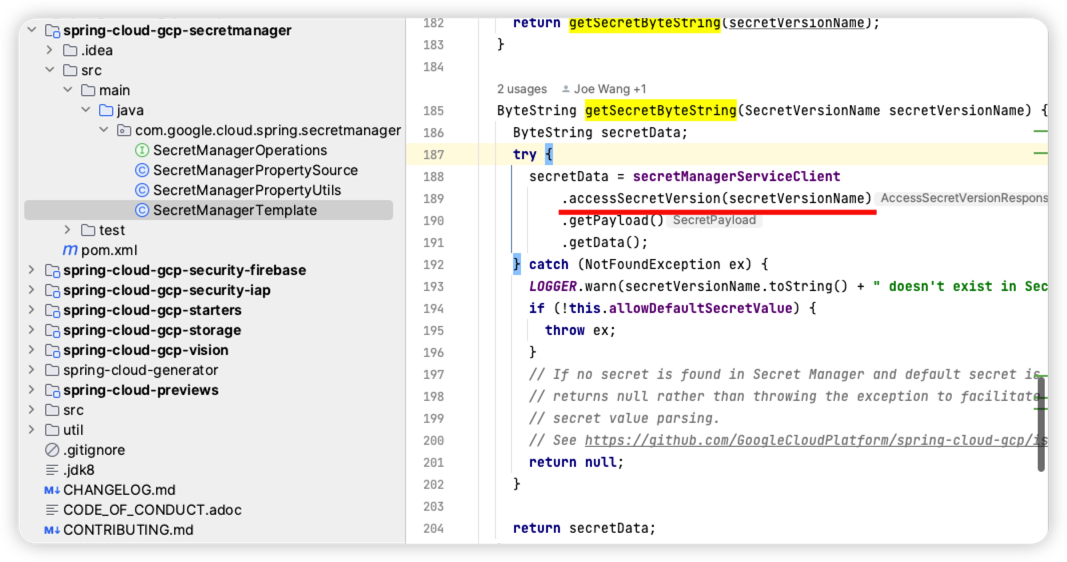Open the .jdk8 file
This screenshot has width=1067, height=562.
point(79,469)
